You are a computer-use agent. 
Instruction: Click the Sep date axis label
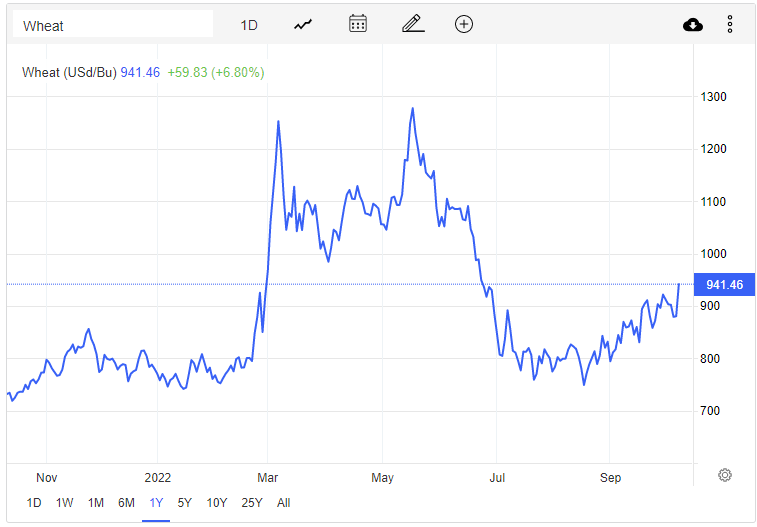610,478
